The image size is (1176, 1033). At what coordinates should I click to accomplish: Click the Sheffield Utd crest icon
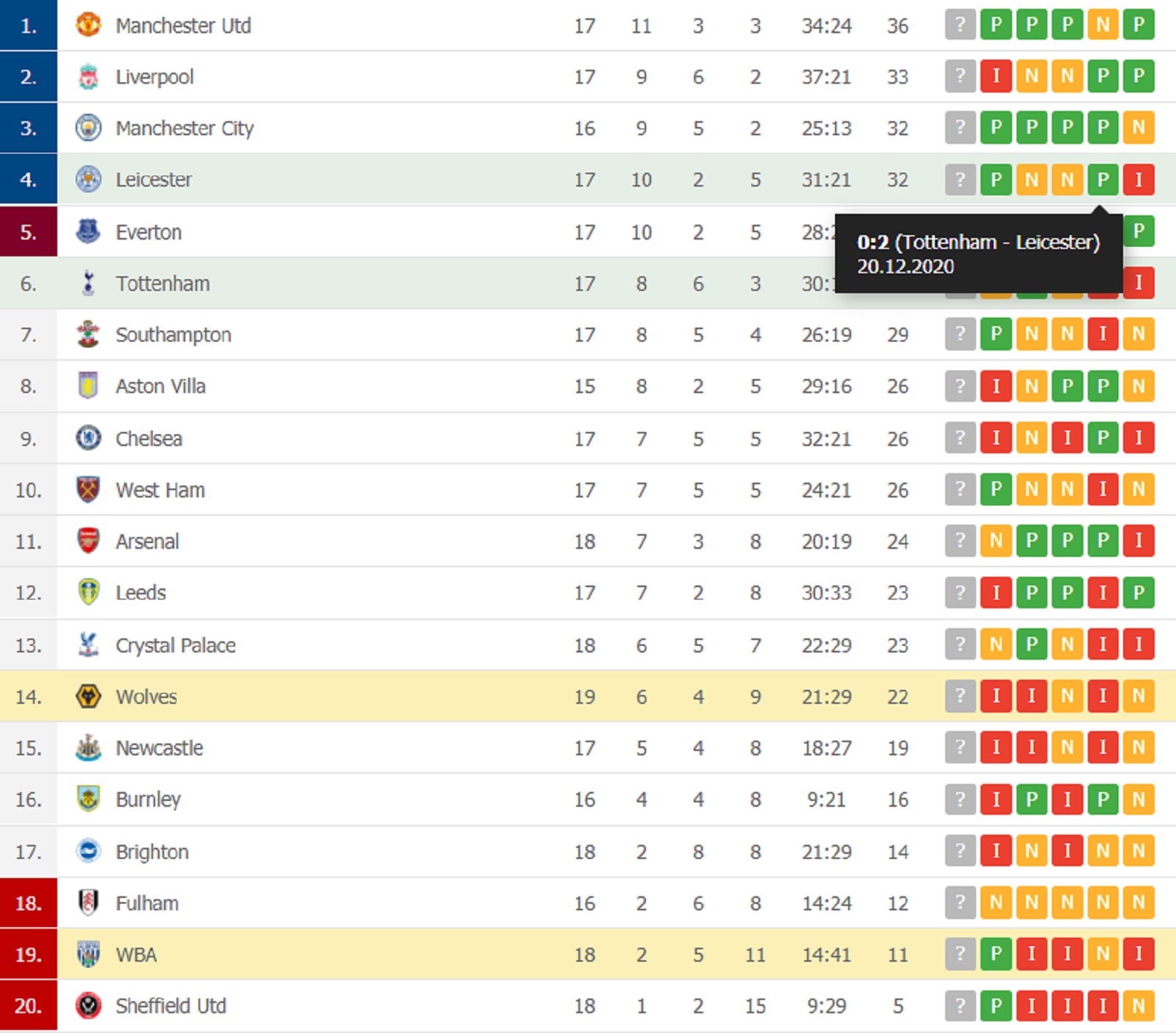tap(88, 1005)
